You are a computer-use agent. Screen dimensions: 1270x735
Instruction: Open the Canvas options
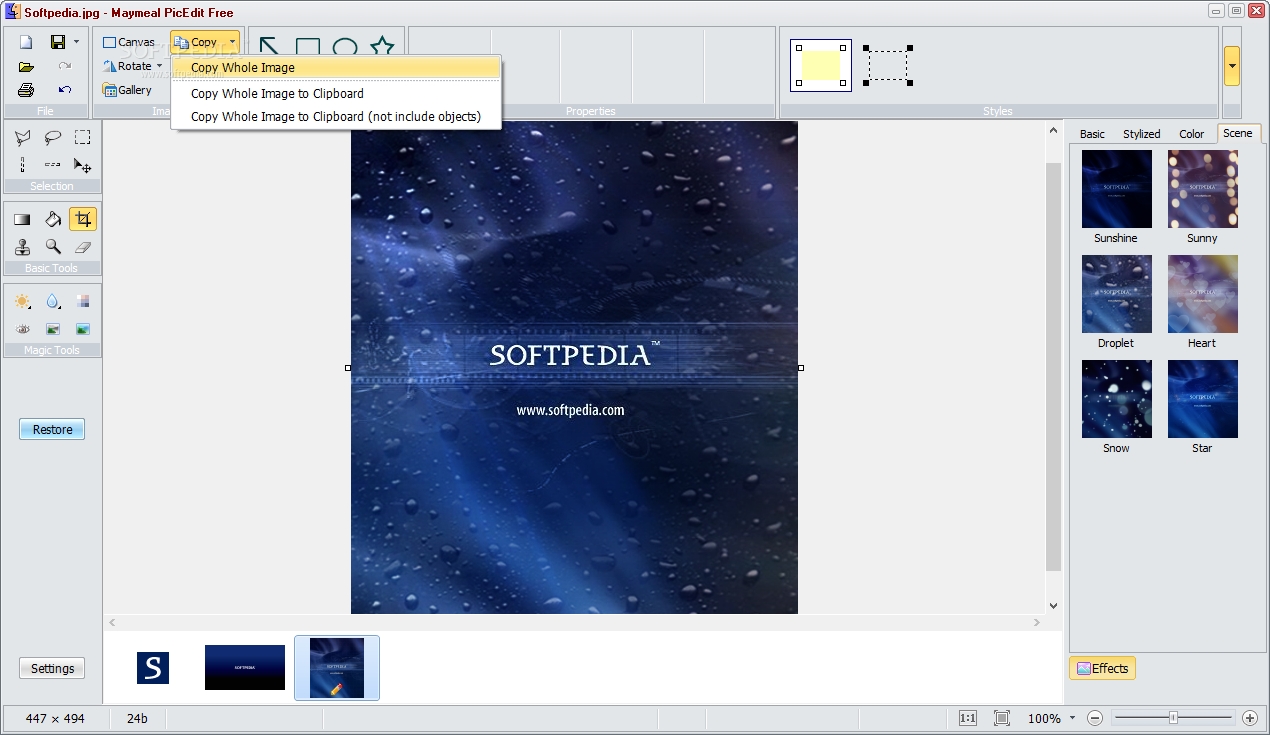[x=129, y=42]
